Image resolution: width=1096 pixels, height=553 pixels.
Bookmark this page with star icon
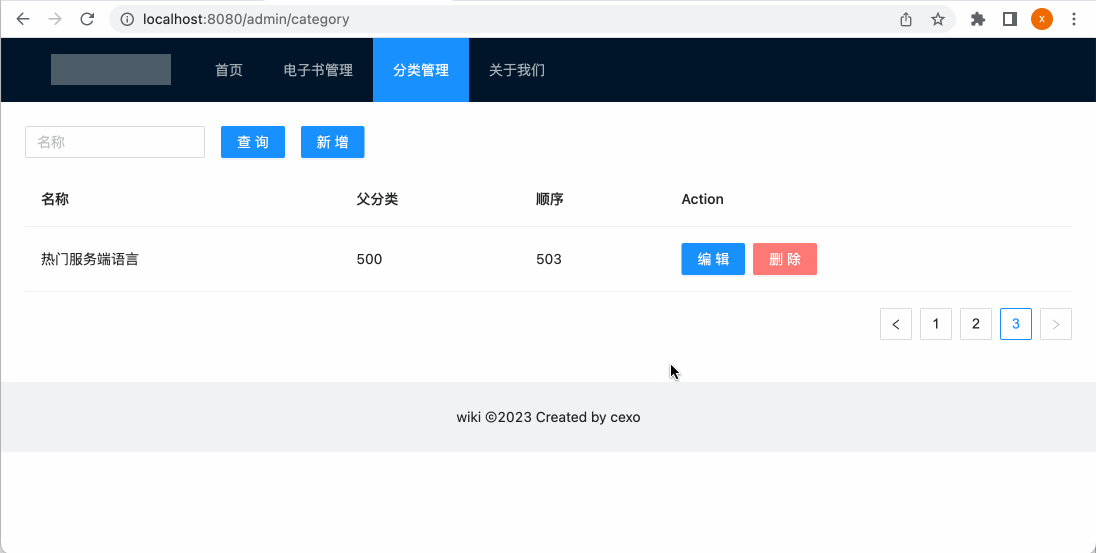938,20
